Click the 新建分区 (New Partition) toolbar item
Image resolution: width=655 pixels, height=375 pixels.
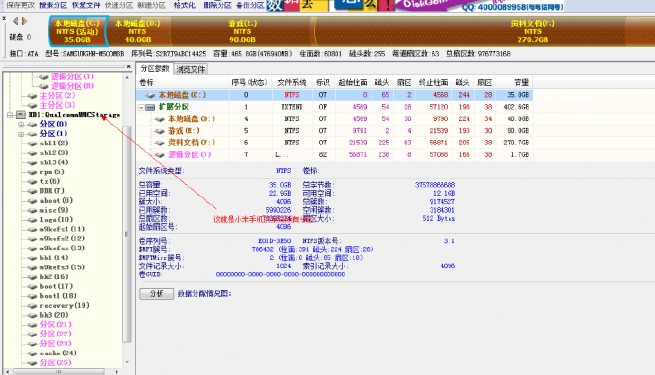[151, 5]
